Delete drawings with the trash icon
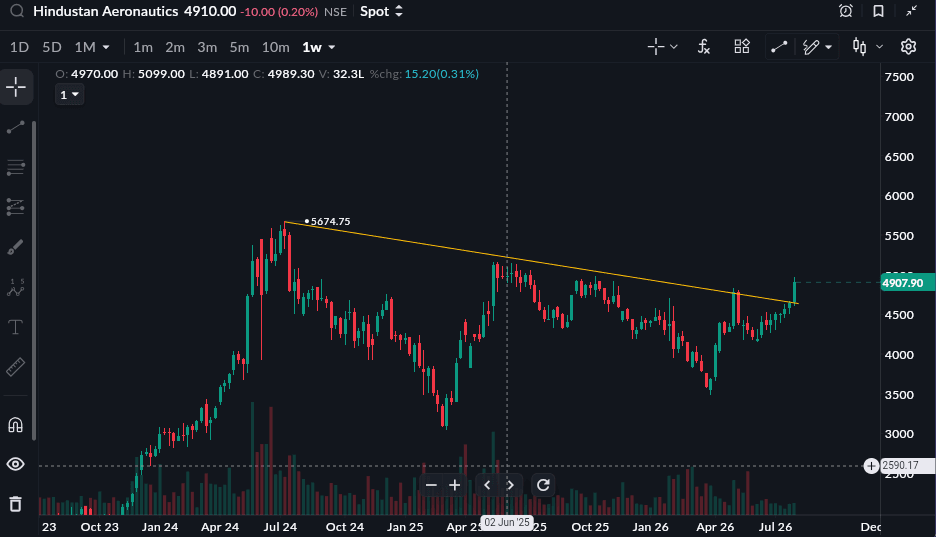Image resolution: width=936 pixels, height=537 pixels. tap(16, 504)
